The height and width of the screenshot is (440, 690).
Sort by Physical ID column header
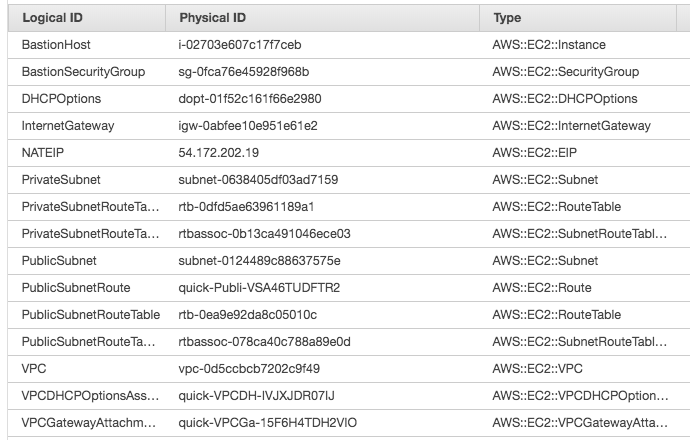pos(322,18)
